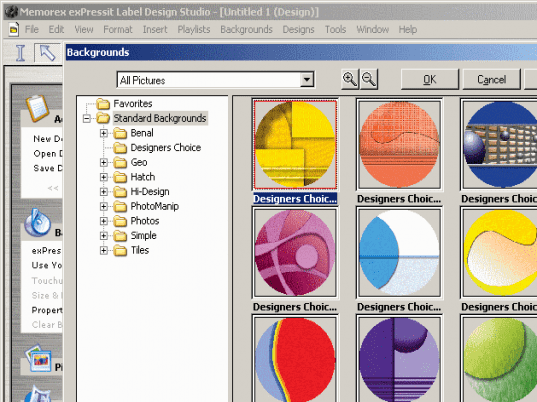Pick the blue and white thumbnail

[x=399, y=253]
